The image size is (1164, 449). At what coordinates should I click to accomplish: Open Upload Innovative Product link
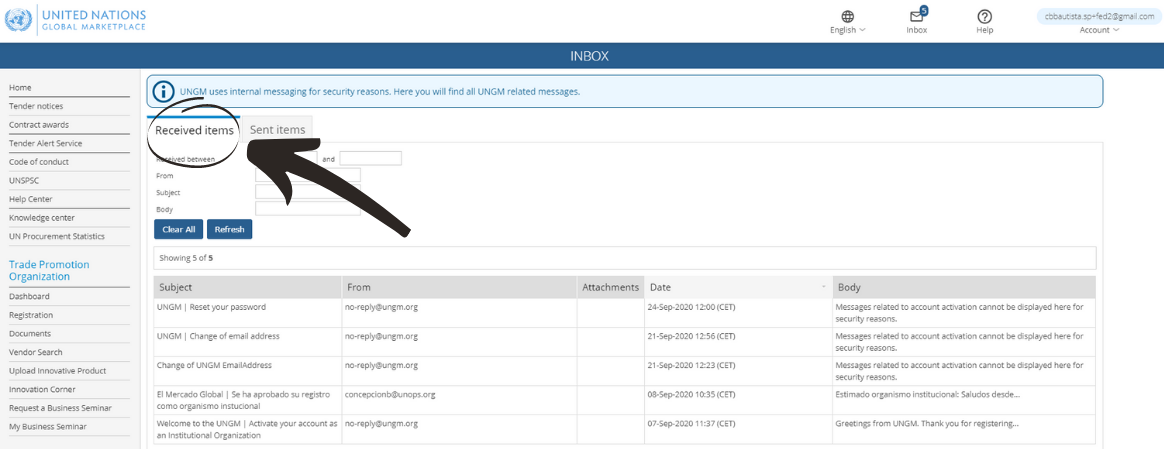click(57, 370)
